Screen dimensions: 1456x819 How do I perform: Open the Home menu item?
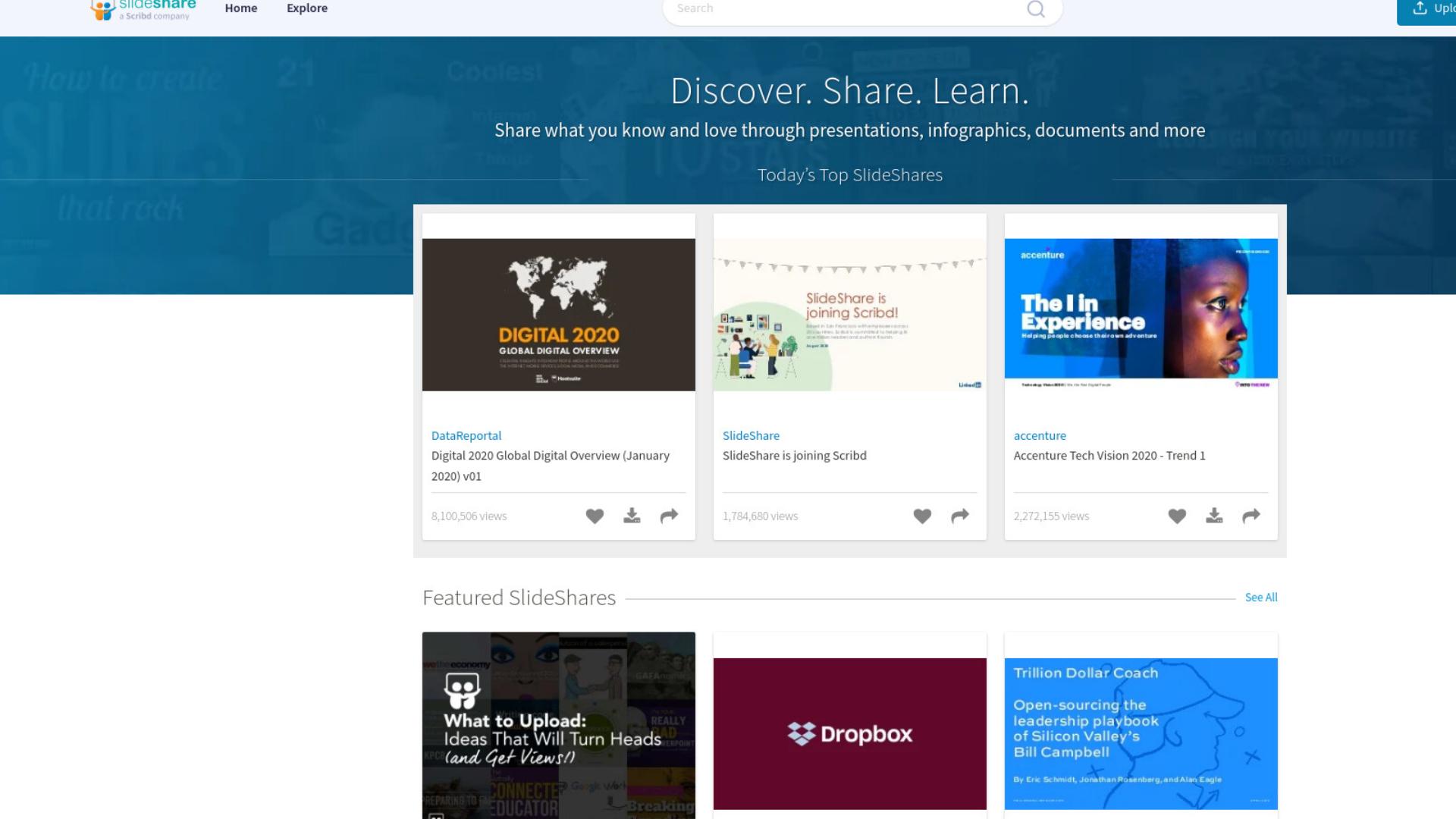[241, 8]
